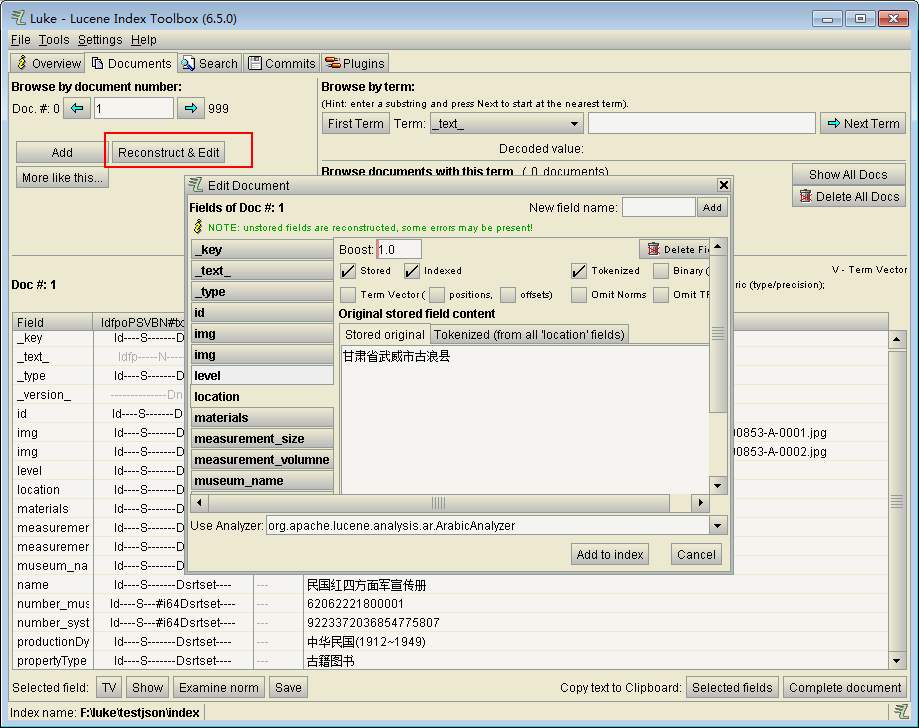Enable the Omit Norms checkbox
Screen dimensions: 919x728
coord(578,294)
